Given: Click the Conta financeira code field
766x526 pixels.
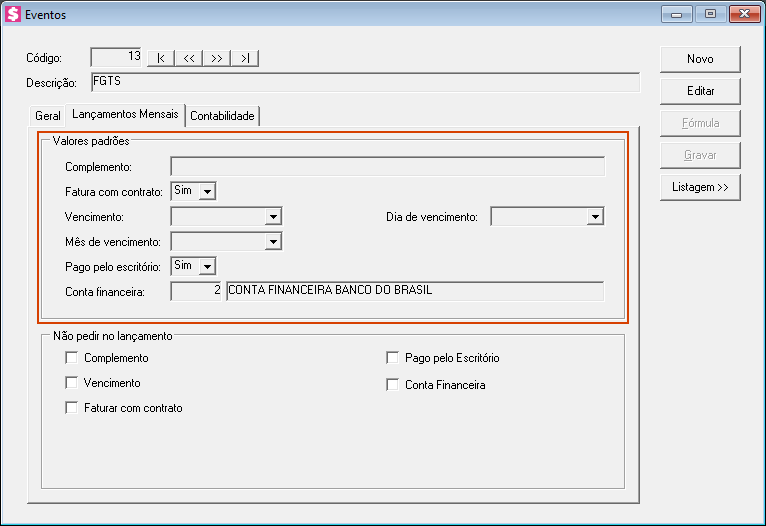Looking at the screenshot, I should (196, 291).
